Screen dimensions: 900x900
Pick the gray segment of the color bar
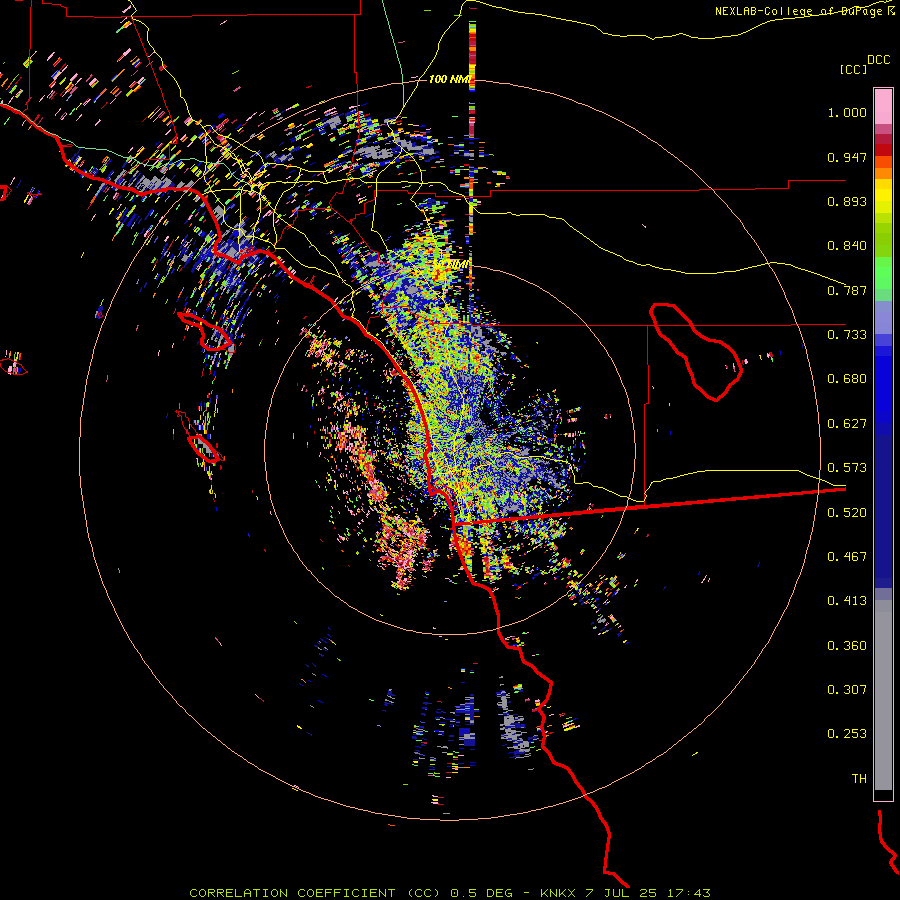pyautogui.click(x=883, y=695)
